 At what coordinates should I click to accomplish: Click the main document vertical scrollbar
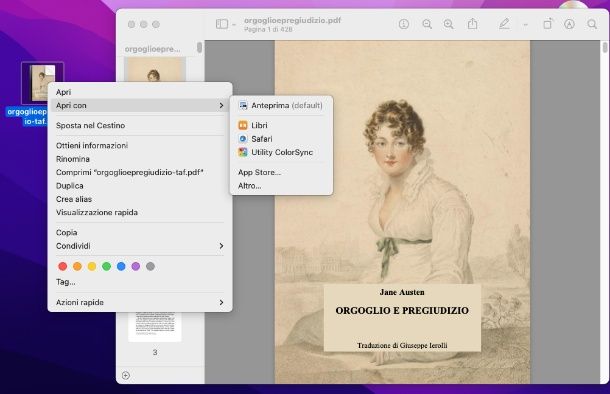pyautogui.click(x=605, y=48)
